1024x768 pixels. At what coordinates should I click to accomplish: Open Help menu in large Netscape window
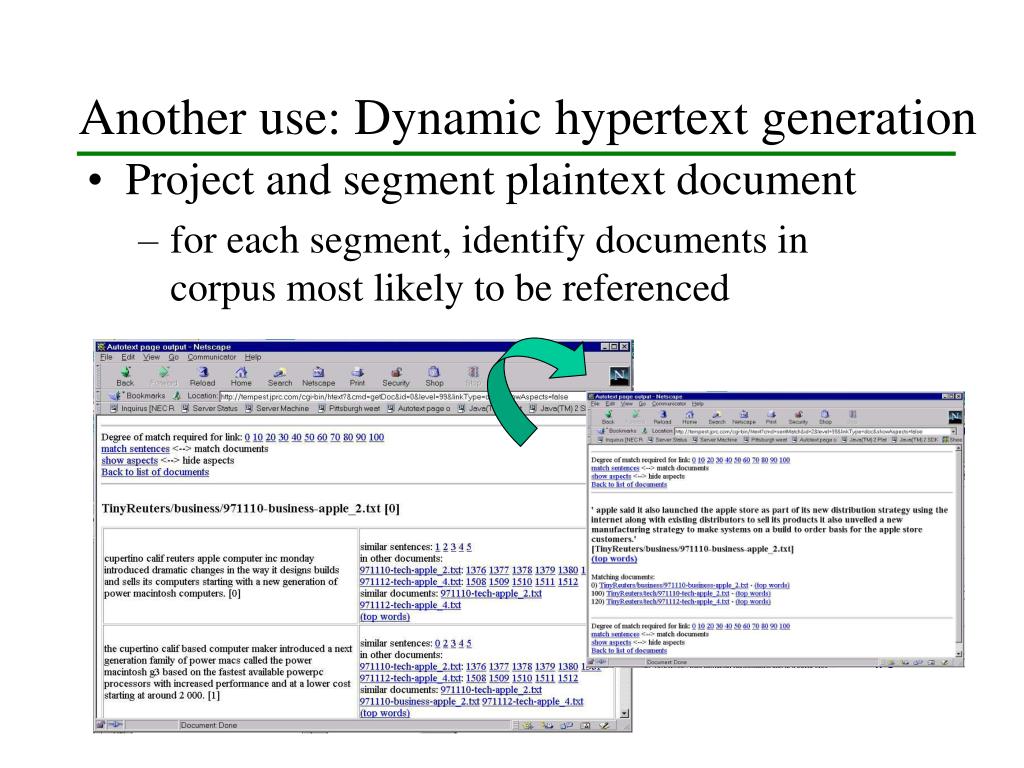253,357
